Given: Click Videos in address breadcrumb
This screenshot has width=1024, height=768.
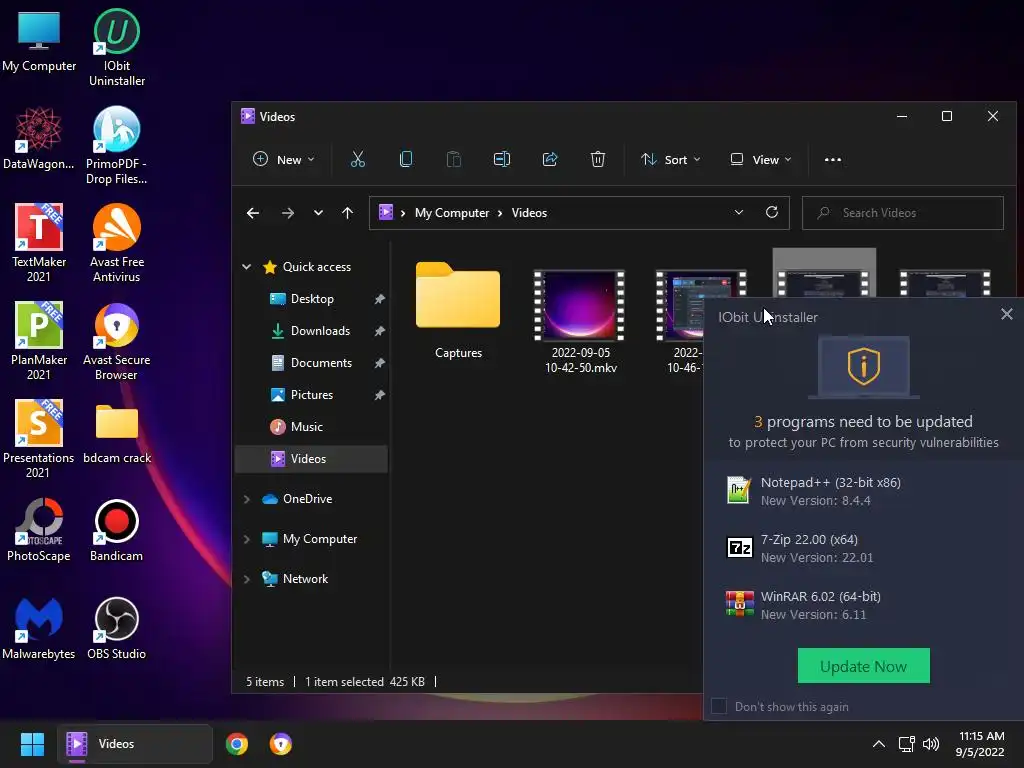Looking at the screenshot, I should 529,213.
